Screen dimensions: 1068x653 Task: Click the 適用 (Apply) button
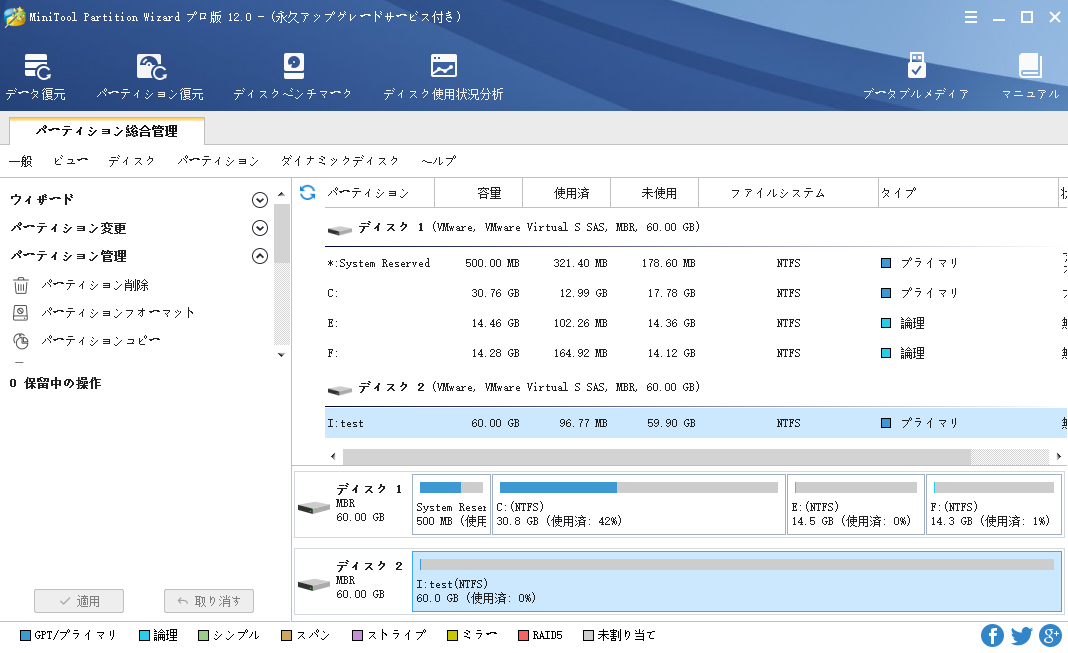click(x=79, y=601)
